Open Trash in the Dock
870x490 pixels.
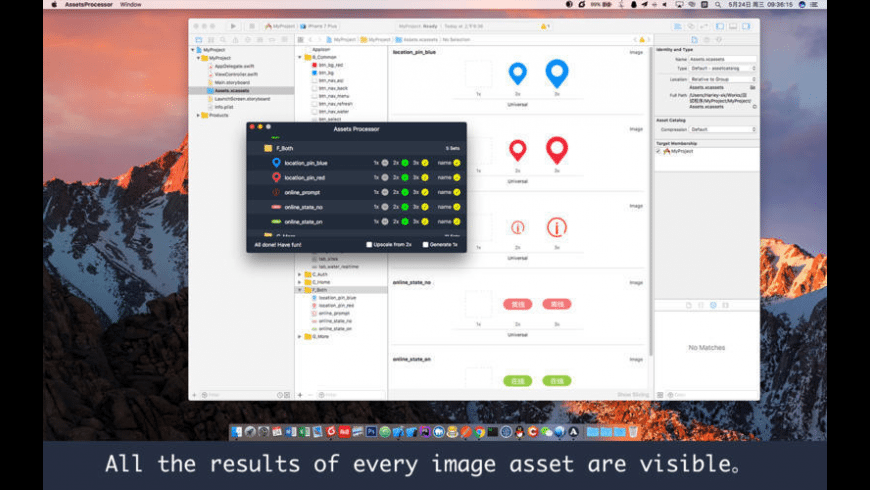point(633,432)
